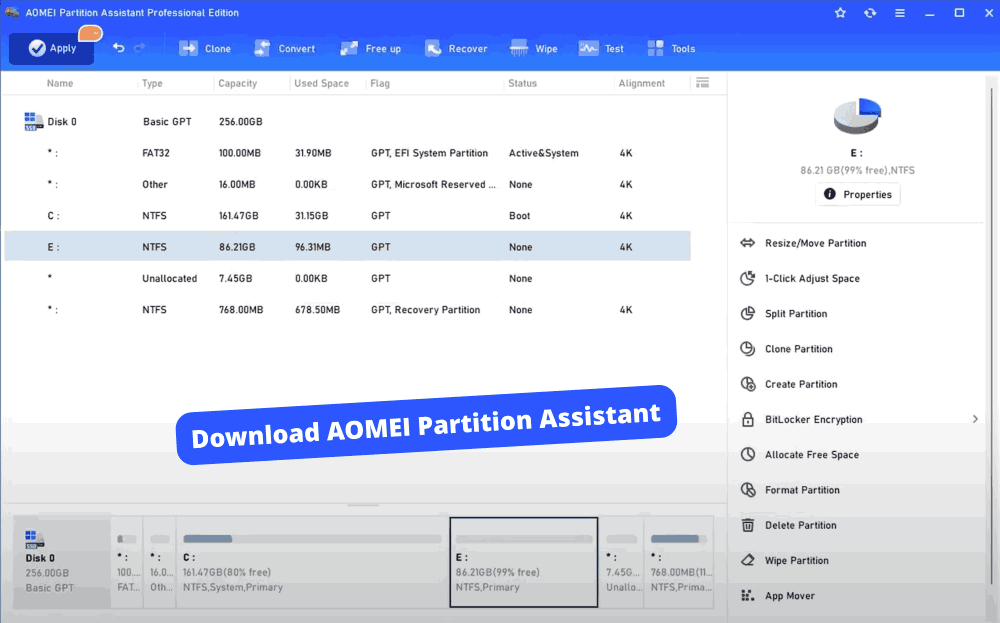Open the column view options icon
The width and height of the screenshot is (1000, 623).
[x=702, y=83]
